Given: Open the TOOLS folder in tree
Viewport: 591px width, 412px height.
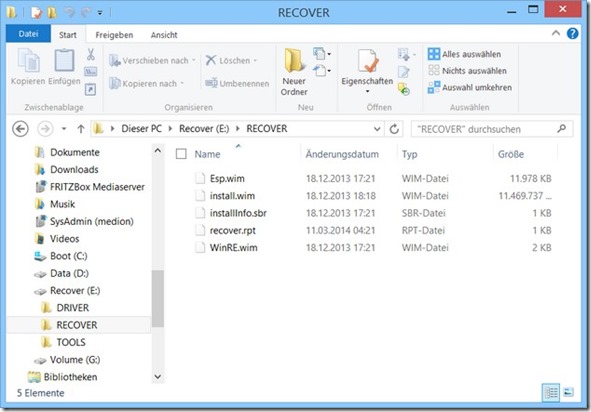Looking at the screenshot, I should (71, 342).
